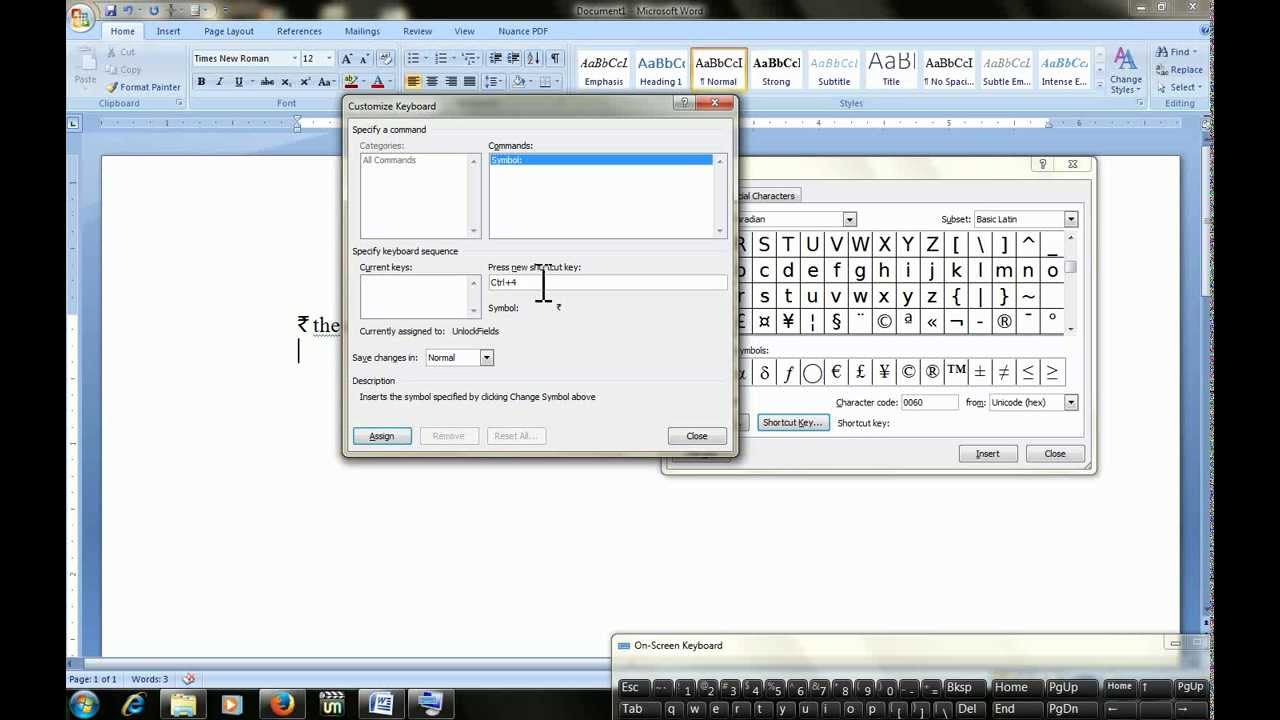
Task: Justify the paragraph text
Action: coord(469,82)
